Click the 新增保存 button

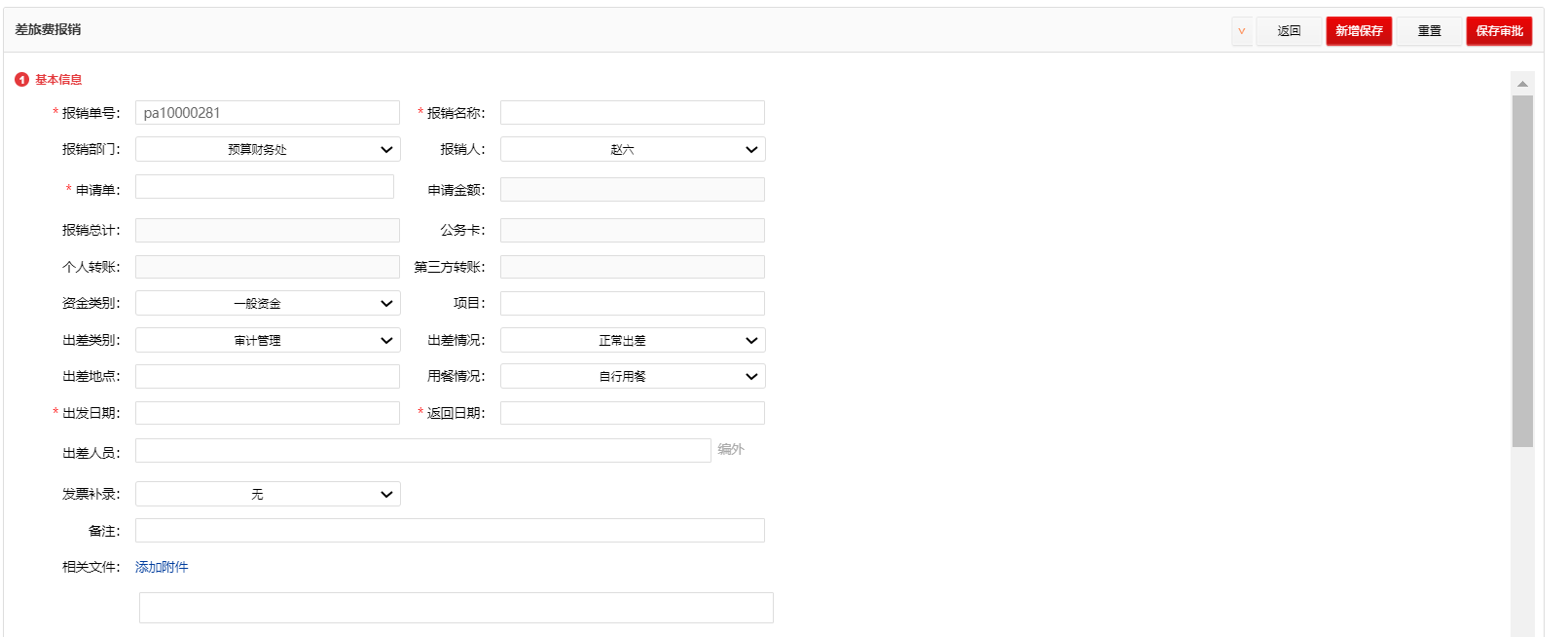point(1359,31)
